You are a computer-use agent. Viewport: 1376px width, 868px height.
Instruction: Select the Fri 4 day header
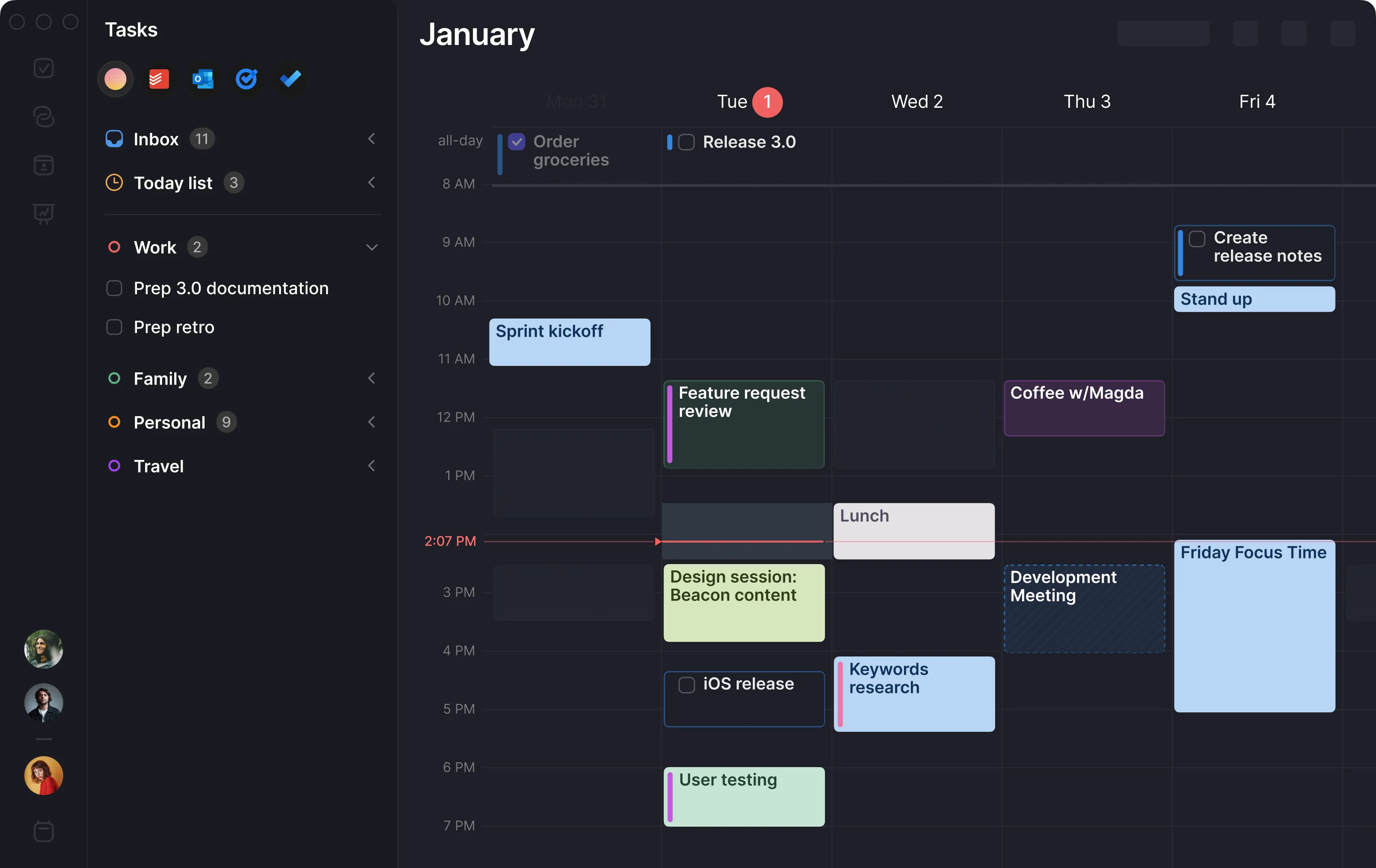tap(1256, 102)
